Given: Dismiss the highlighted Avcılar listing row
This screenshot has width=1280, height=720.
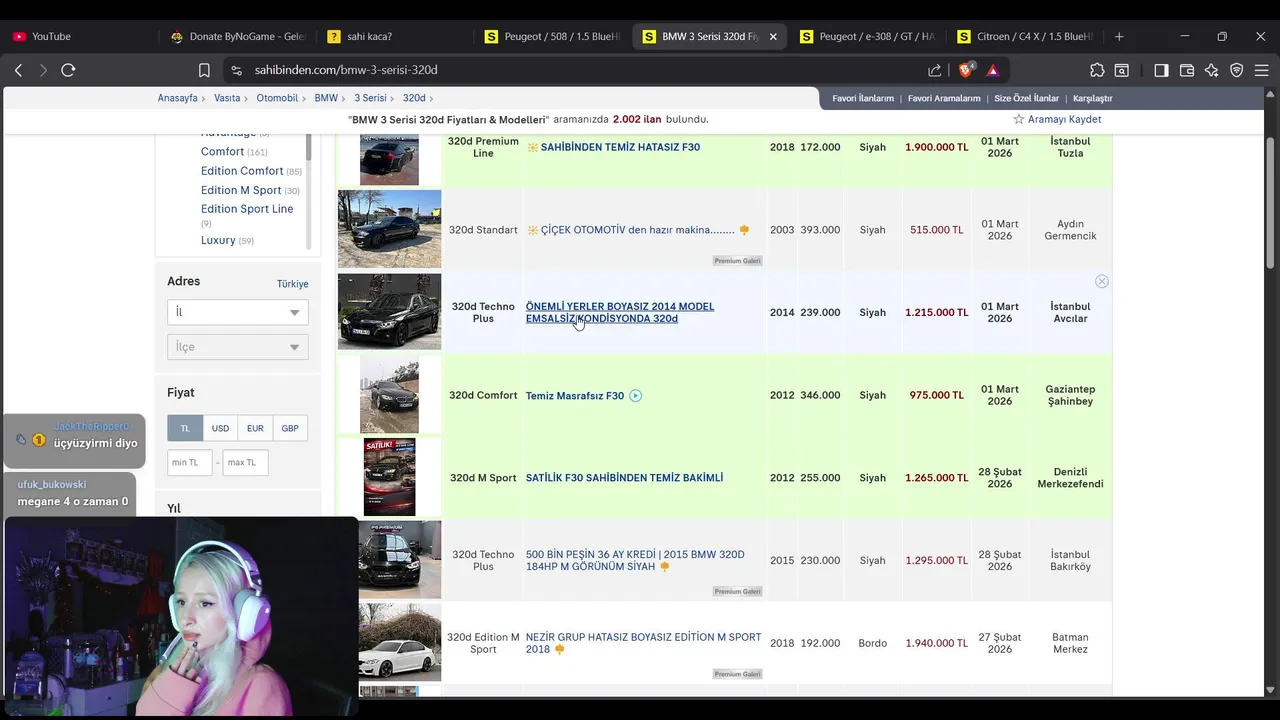Looking at the screenshot, I should [x=1101, y=281].
